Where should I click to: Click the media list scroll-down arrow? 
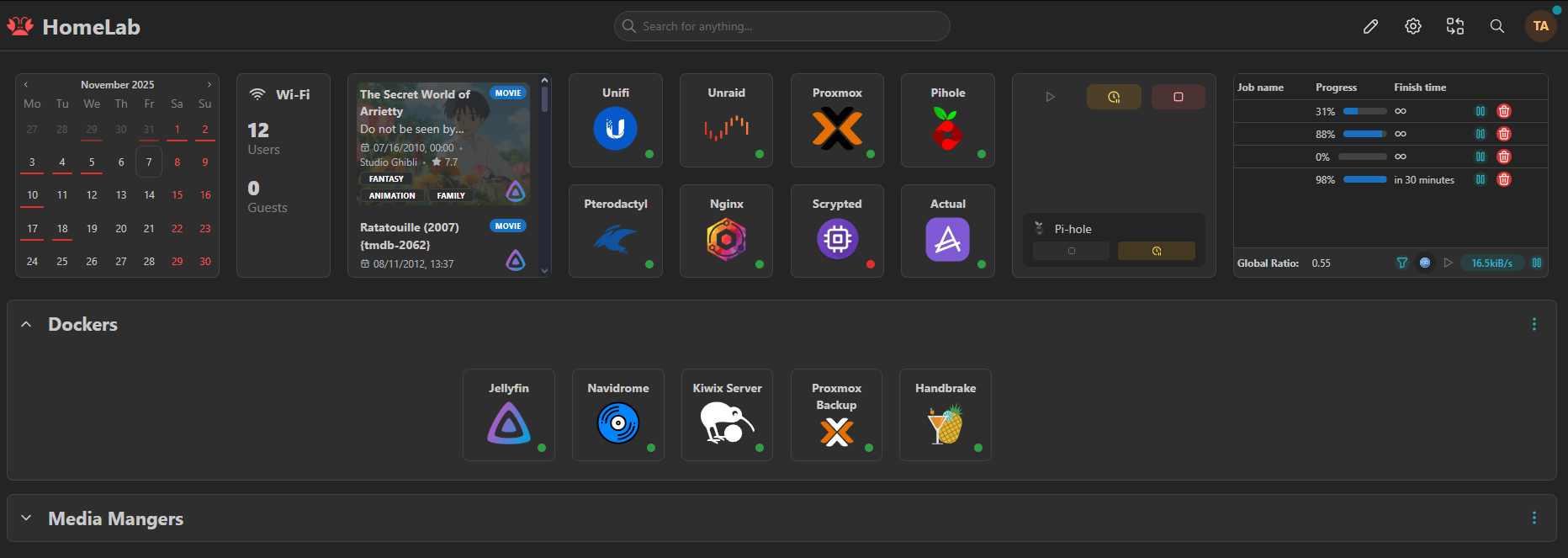click(544, 270)
